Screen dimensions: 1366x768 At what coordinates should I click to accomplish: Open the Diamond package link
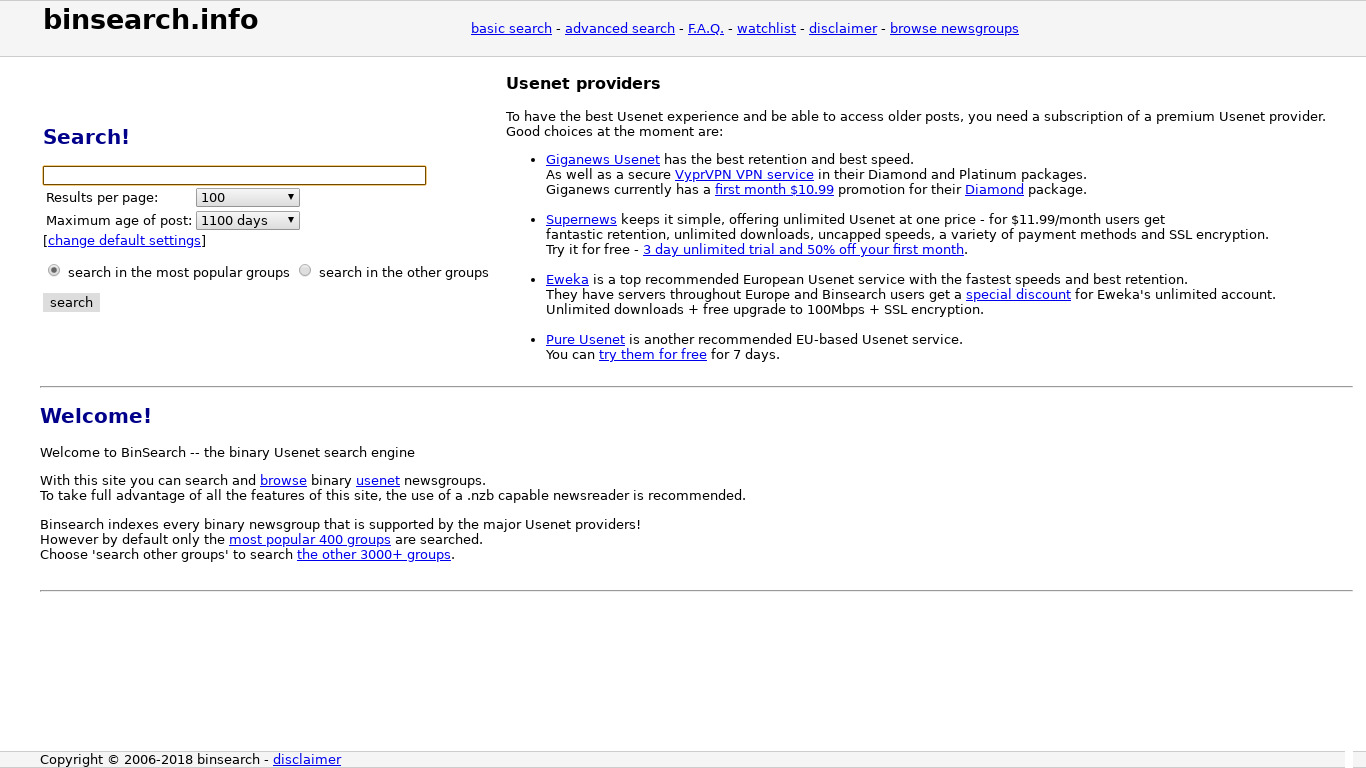pyautogui.click(x=994, y=190)
